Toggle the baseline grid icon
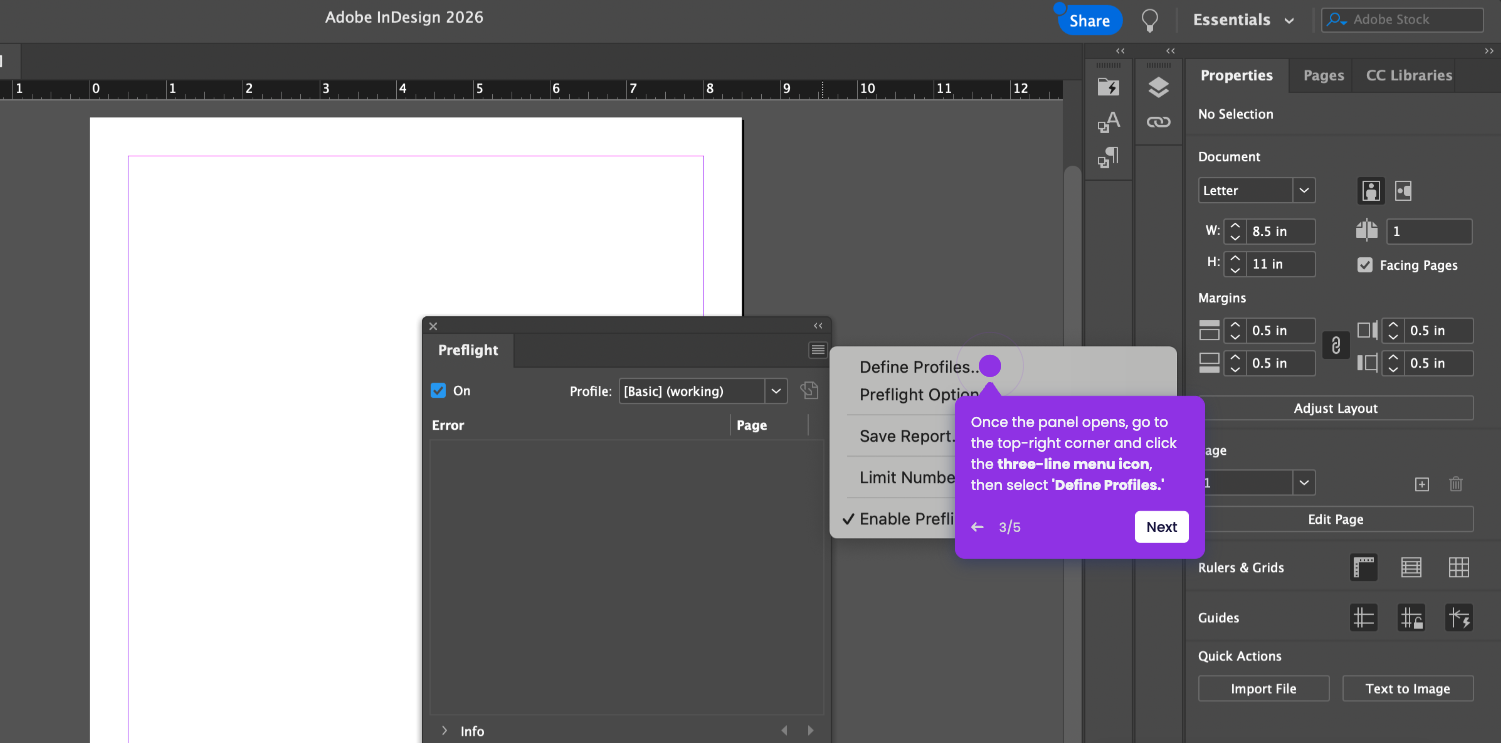 click(1411, 567)
